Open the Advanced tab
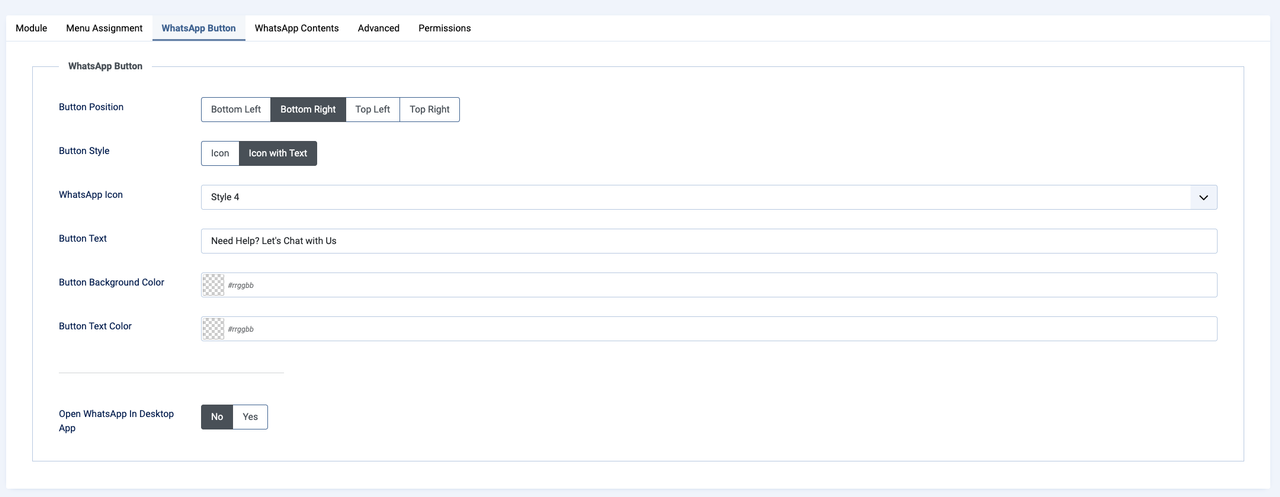Viewport: 1280px width, 497px height. click(x=378, y=28)
